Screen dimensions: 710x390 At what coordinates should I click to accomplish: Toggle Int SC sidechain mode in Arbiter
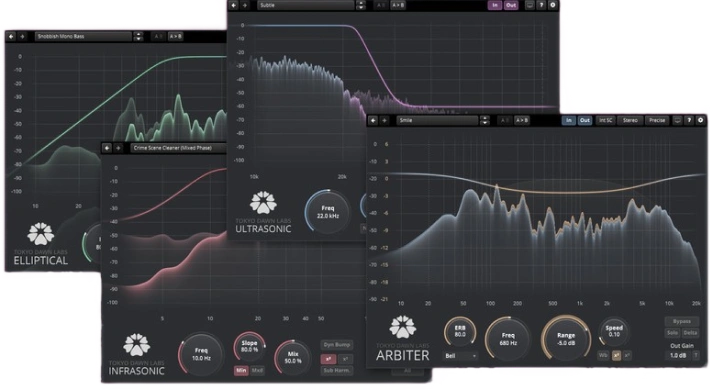pyautogui.click(x=605, y=120)
